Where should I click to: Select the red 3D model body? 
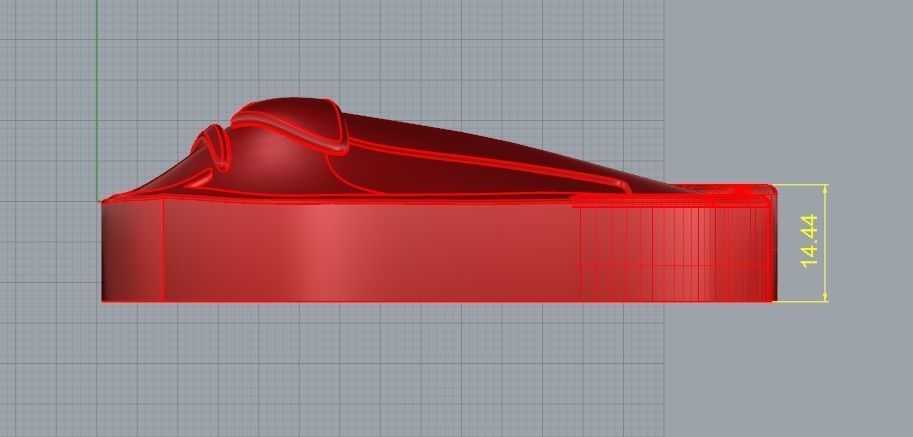(439, 200)
